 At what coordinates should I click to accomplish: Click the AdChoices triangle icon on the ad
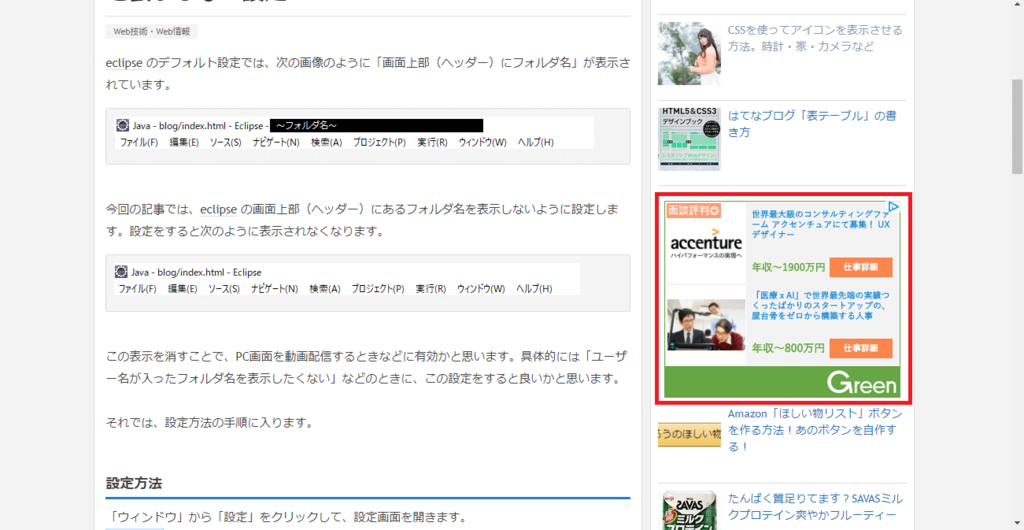[894, 208]
